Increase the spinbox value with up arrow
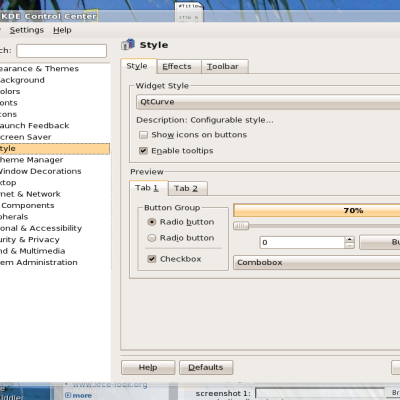The image size is (400, 400). pos(349,239)
